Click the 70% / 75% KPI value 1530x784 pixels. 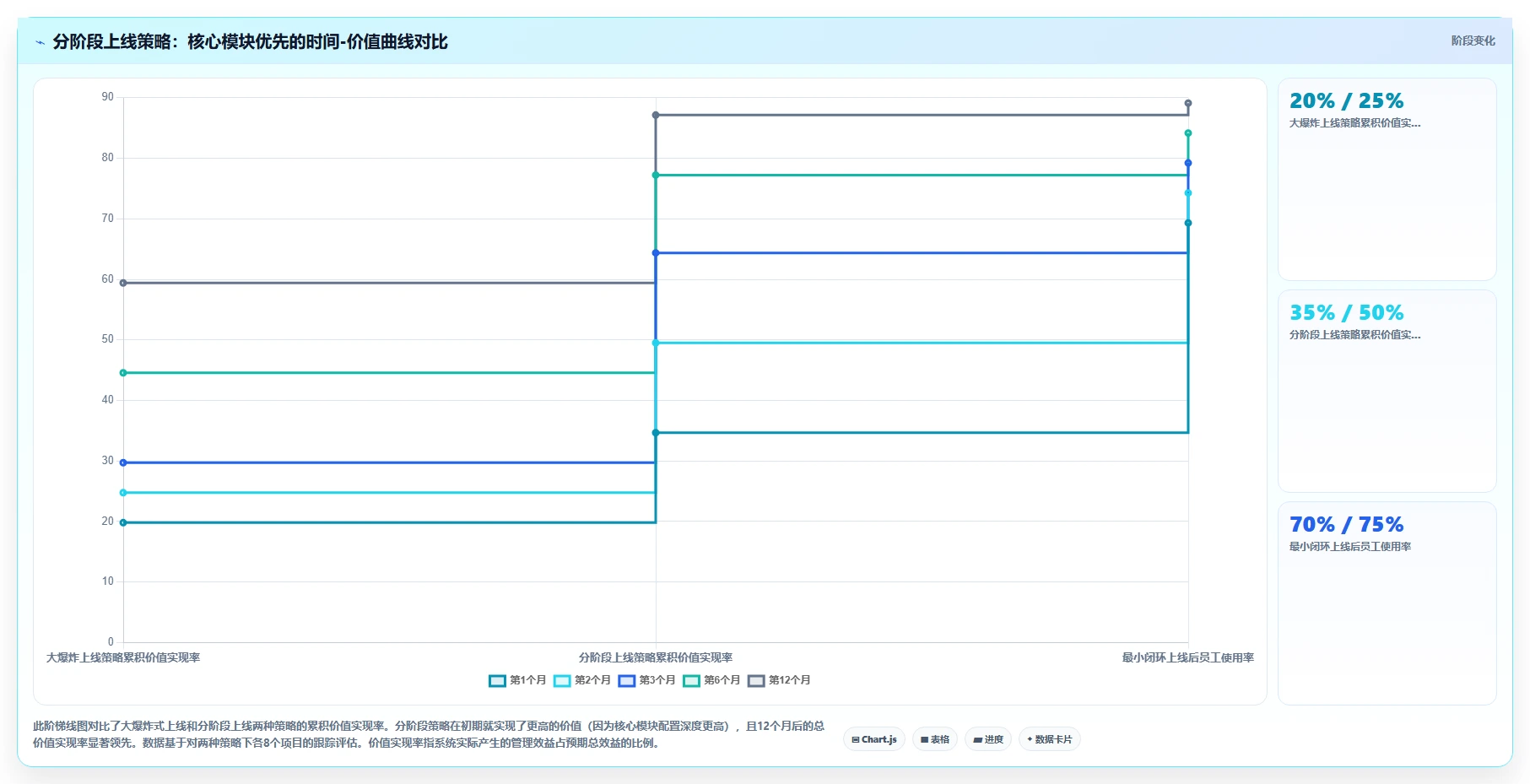(1347, 525)
